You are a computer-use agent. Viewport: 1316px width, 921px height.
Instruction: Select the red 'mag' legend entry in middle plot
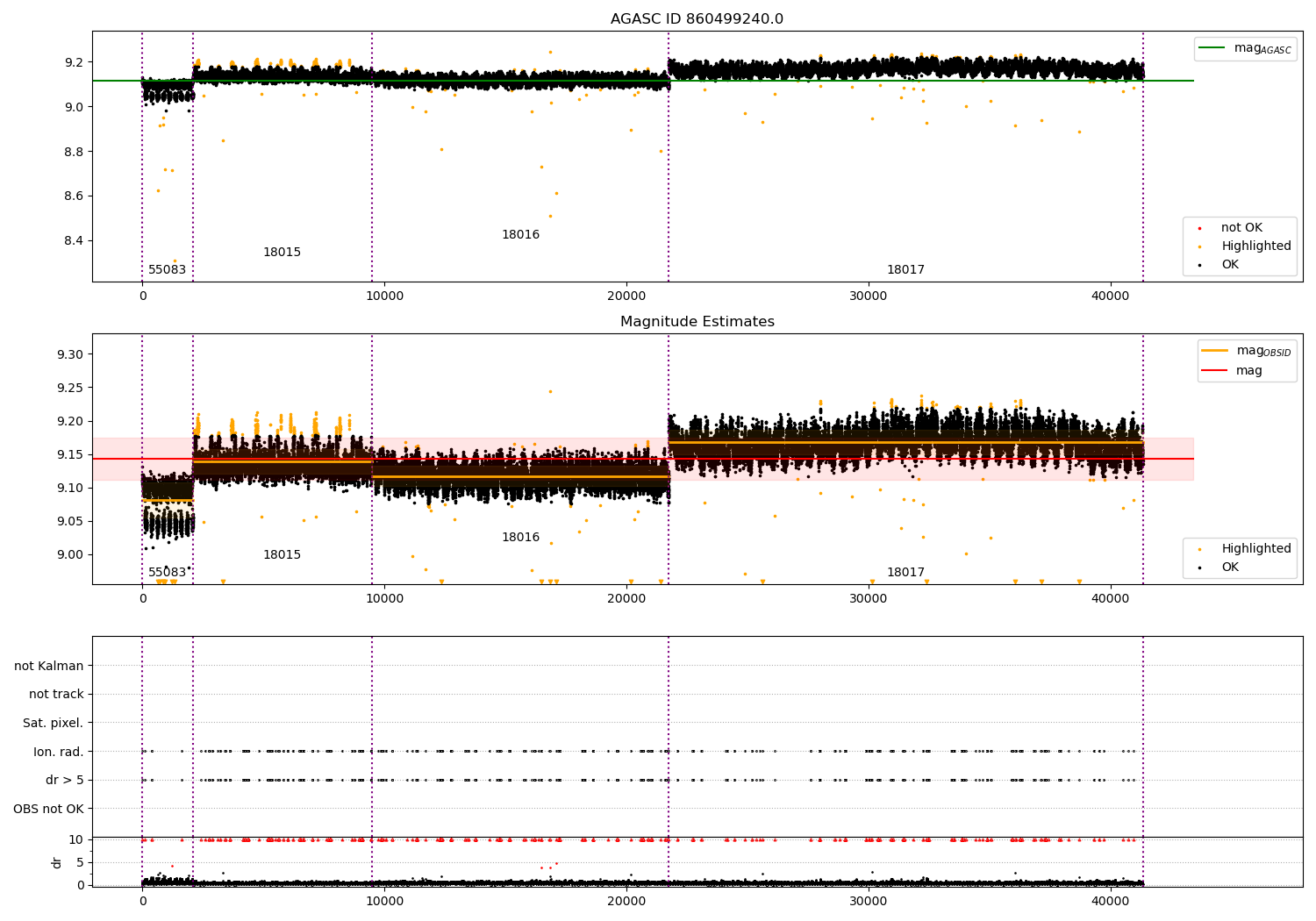(x=1233, y=371)
